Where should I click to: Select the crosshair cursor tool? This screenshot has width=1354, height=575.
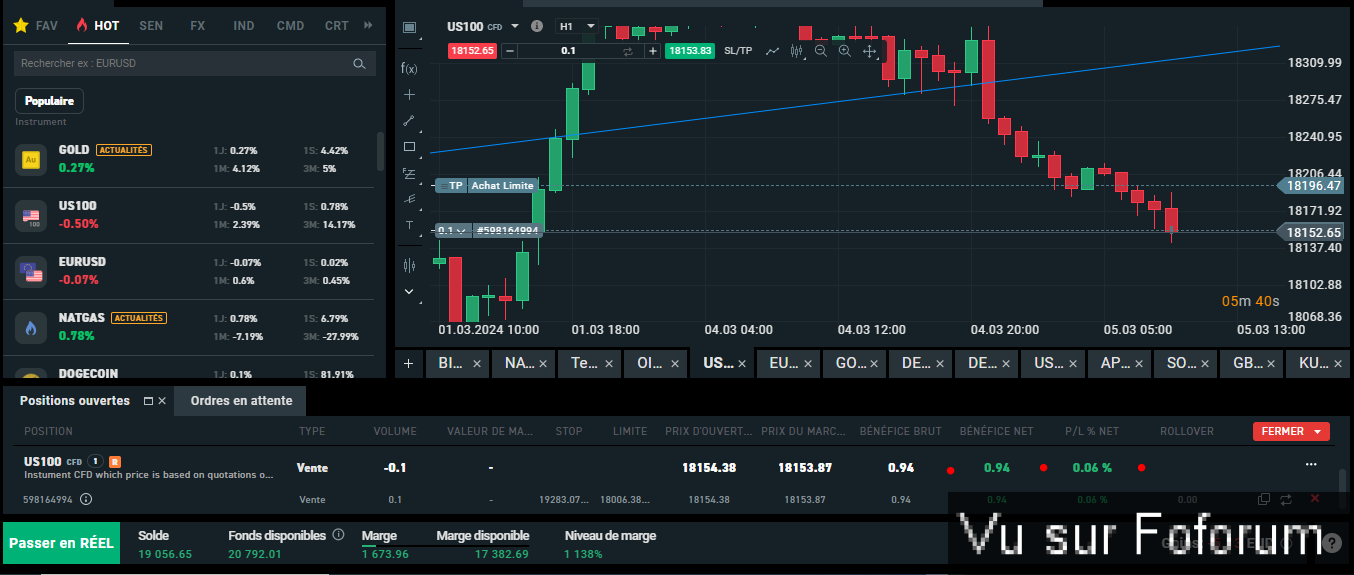point(409,94)
